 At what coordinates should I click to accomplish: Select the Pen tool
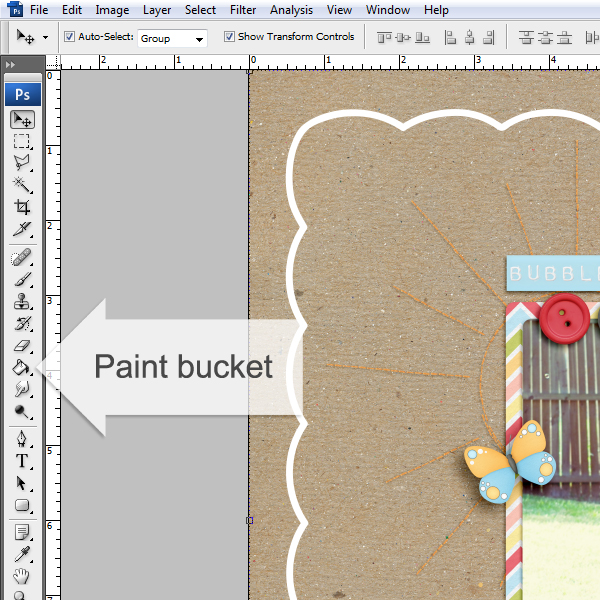pos(22,439)
